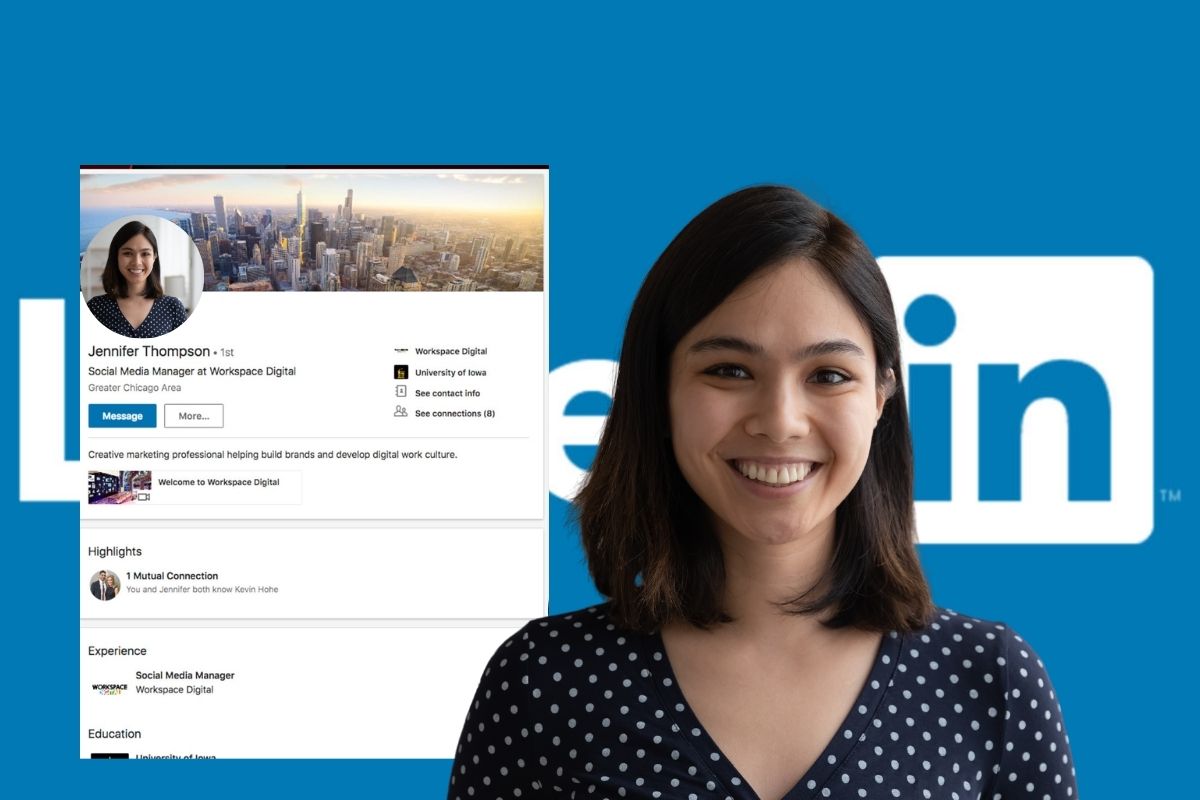Click the blue Message button

click(122, 416)
